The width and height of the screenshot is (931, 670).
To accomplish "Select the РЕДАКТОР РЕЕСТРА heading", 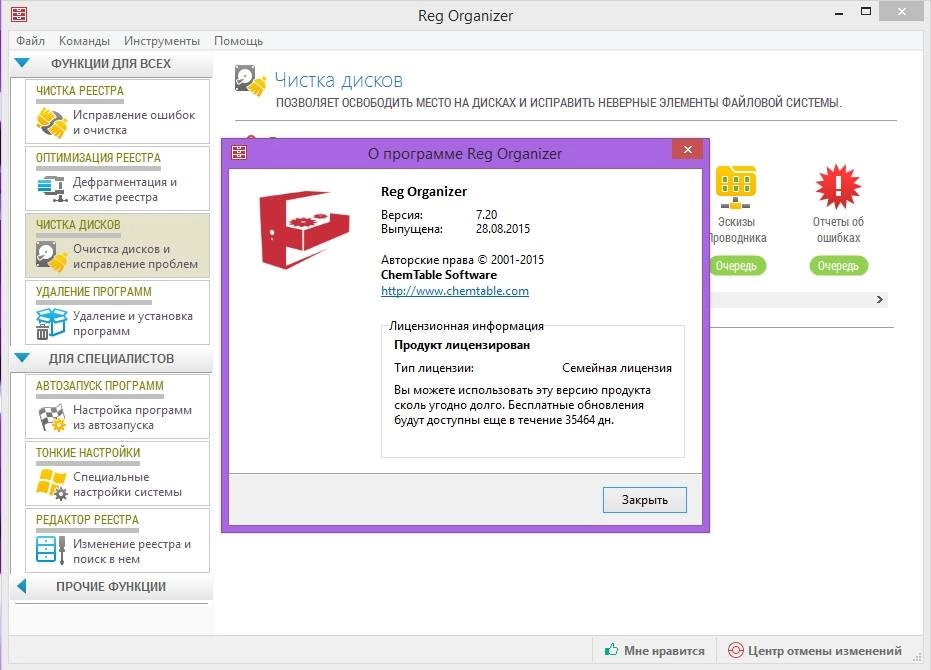I will (x=87, y=520).
